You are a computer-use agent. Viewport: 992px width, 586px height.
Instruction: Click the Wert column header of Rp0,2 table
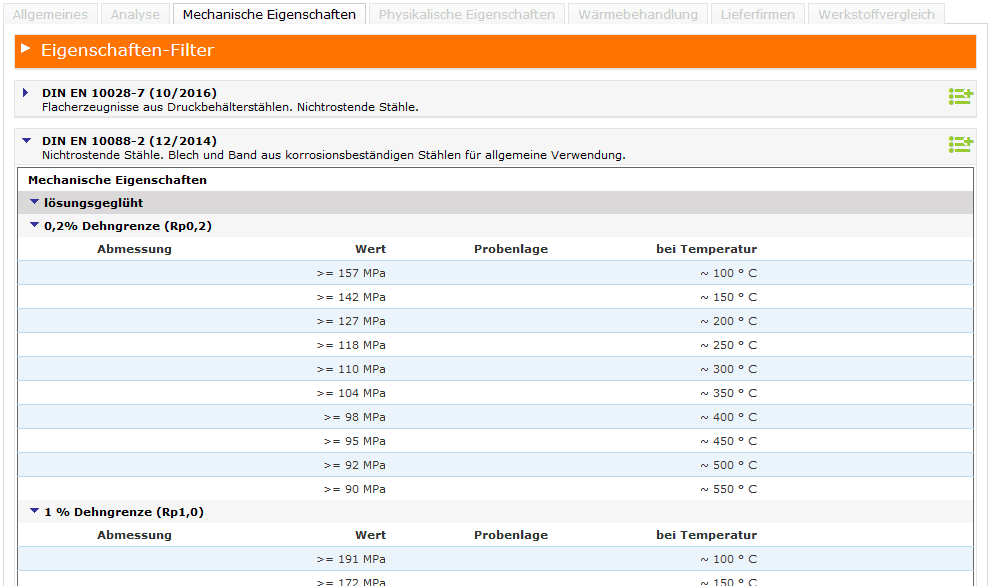coord(370,249)
